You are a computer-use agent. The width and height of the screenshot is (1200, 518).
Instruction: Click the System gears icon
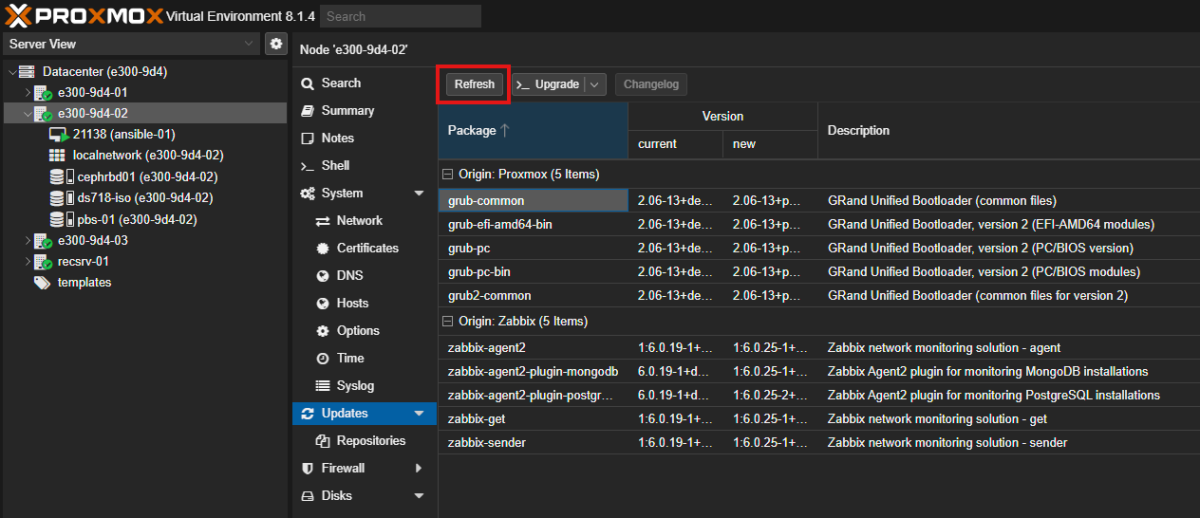coord(308,193)
